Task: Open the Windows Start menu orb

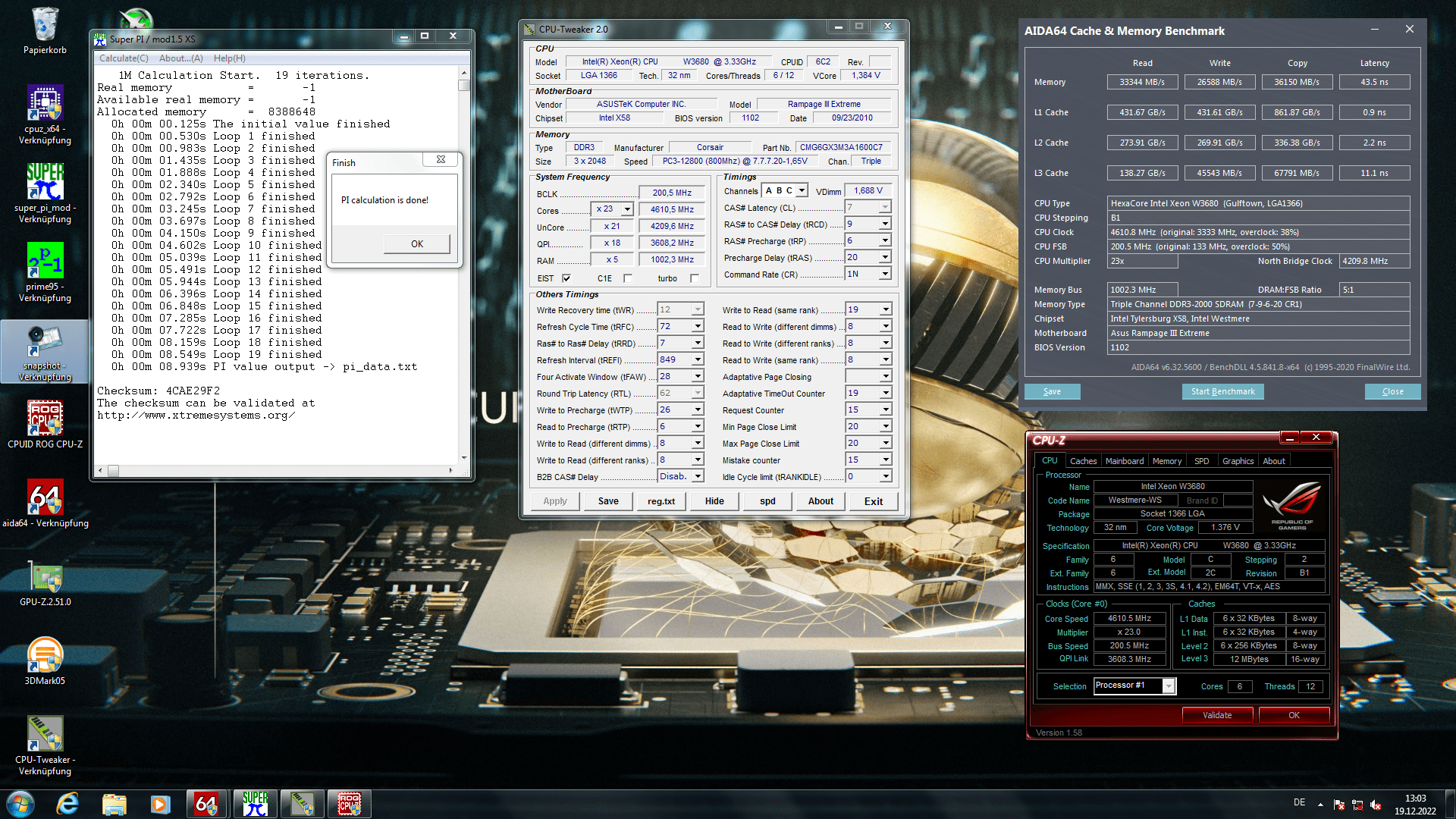Action: click(20, 804)
